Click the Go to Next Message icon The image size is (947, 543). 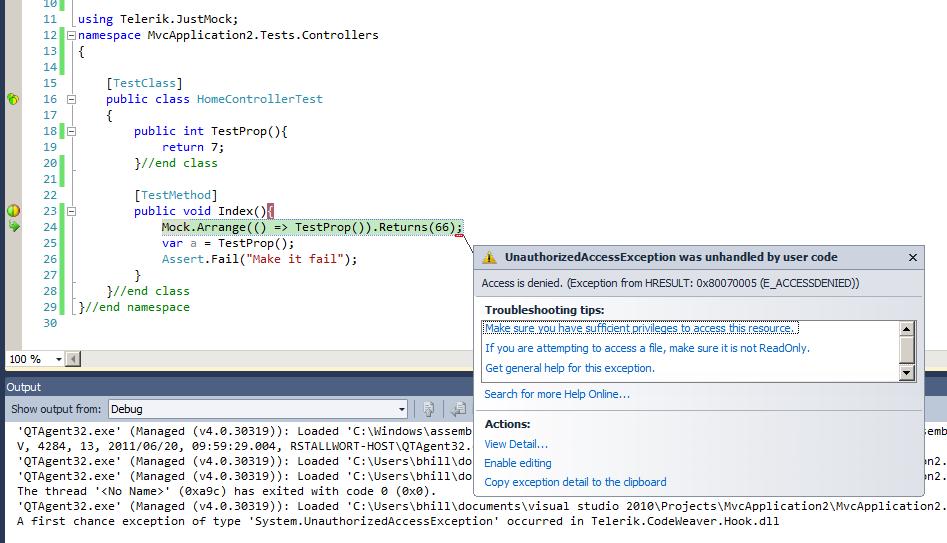[x=458, y=409]
